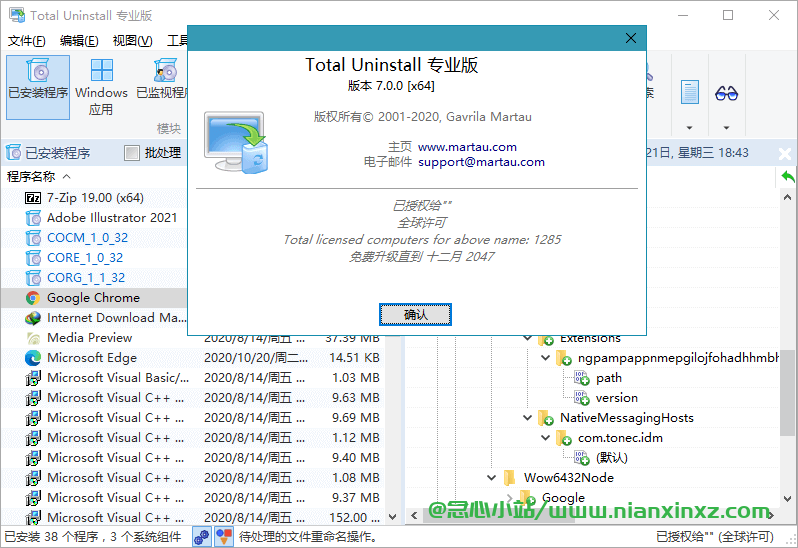Select Adobe Illustrator 2021 entry
This screenshot has height=548, width=798.
click(x=112, y=218)
